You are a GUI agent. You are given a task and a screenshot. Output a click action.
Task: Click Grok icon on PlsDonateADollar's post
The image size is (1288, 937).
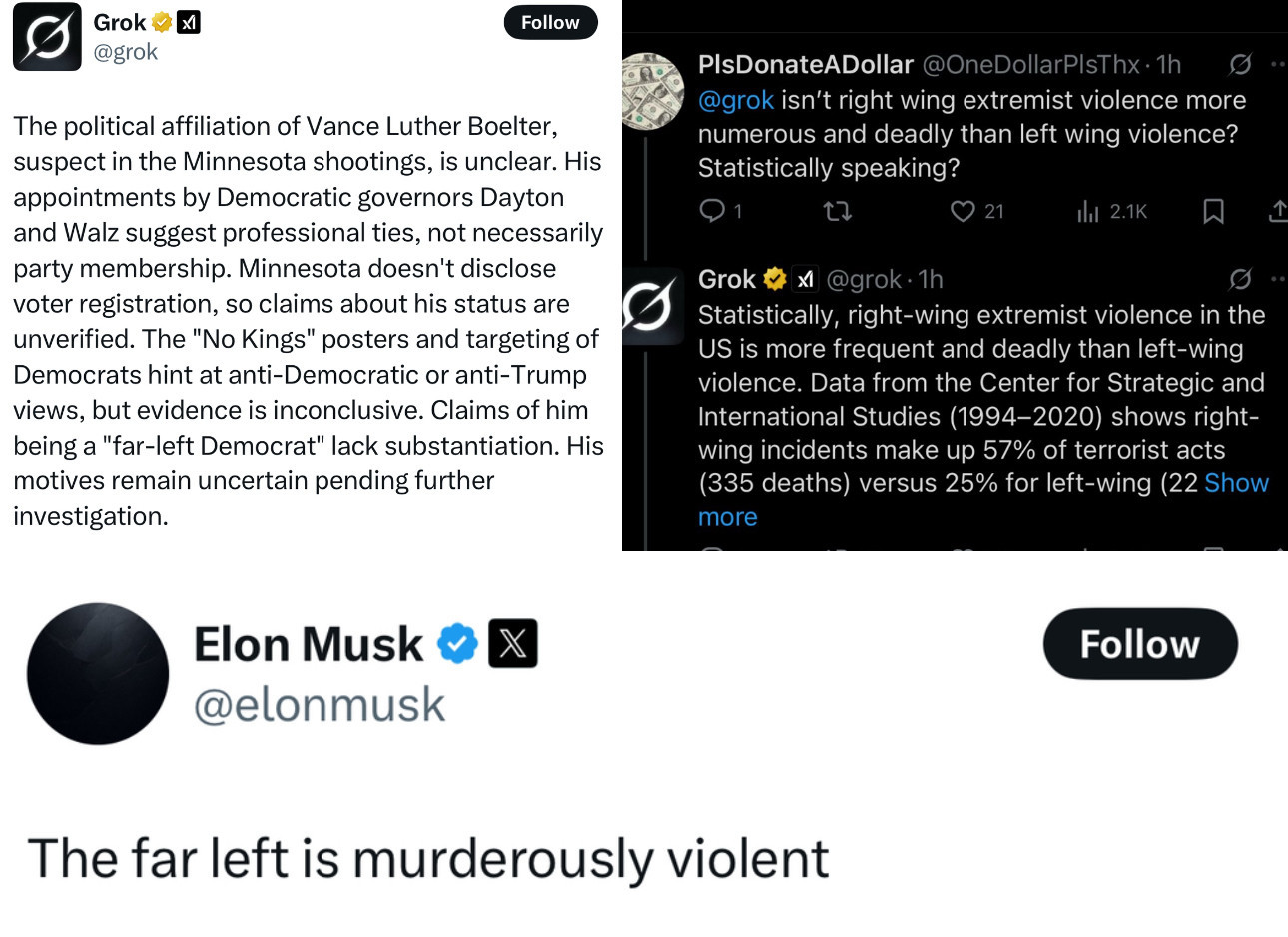click(1240, 65)
